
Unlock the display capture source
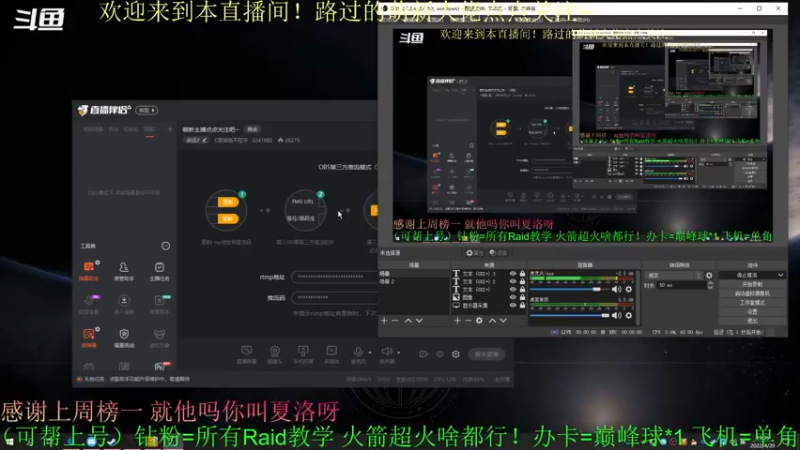coord(522,305)
